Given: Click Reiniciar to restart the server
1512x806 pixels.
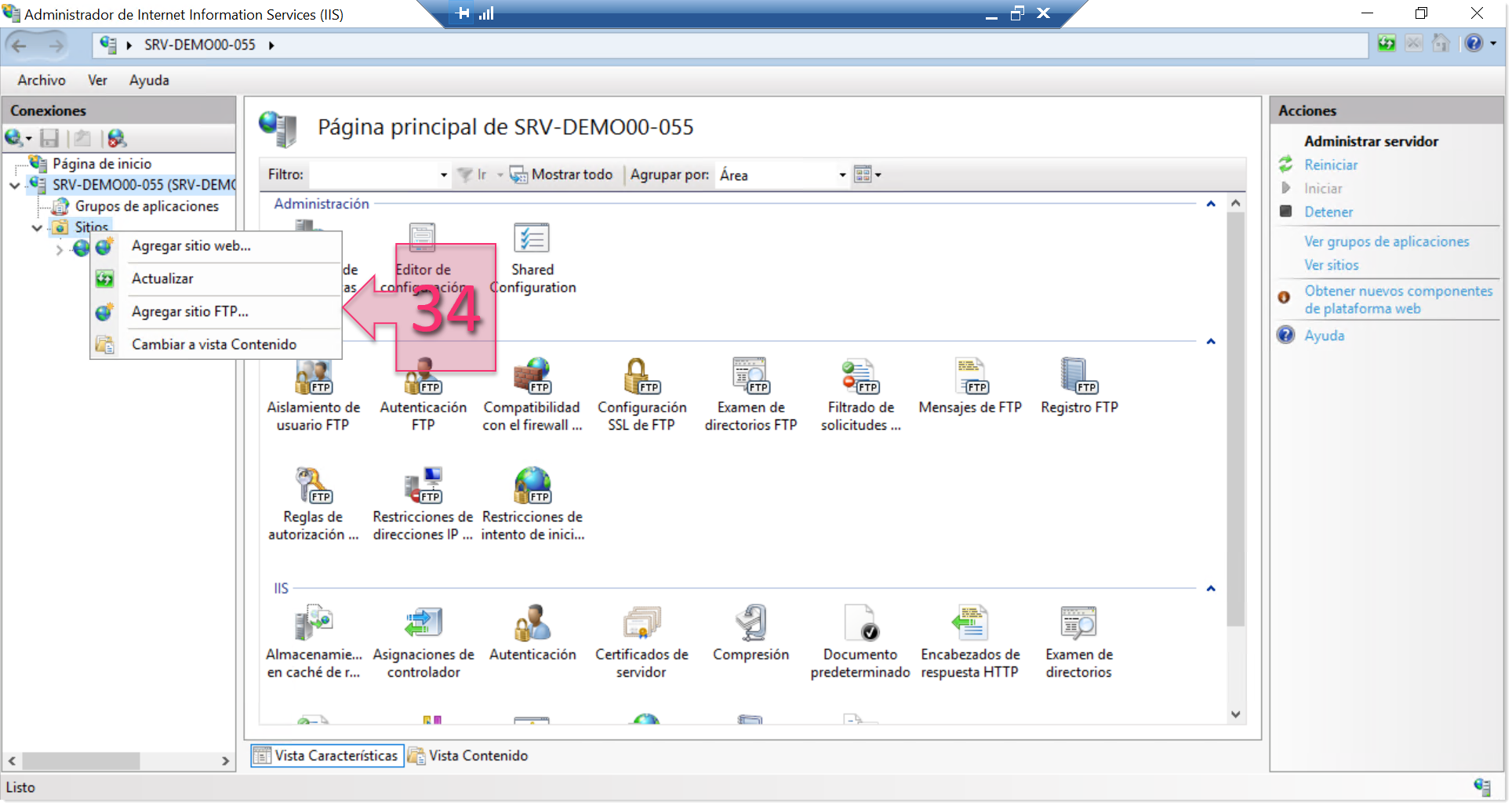Looking at the screenshot, I should pyautogui.click(x=1330, y=165).
